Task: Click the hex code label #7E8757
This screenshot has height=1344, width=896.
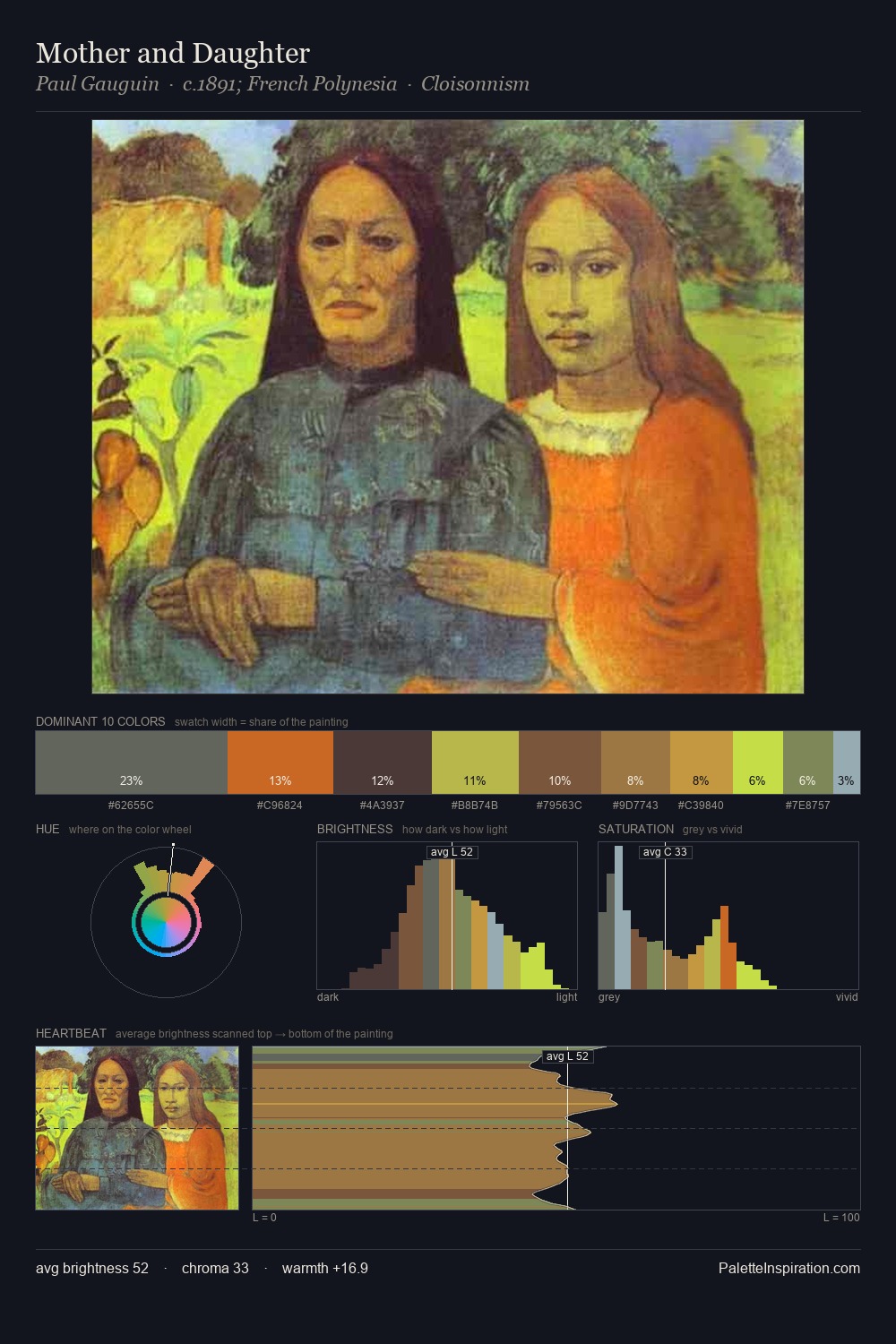Action: coord(807,806)
